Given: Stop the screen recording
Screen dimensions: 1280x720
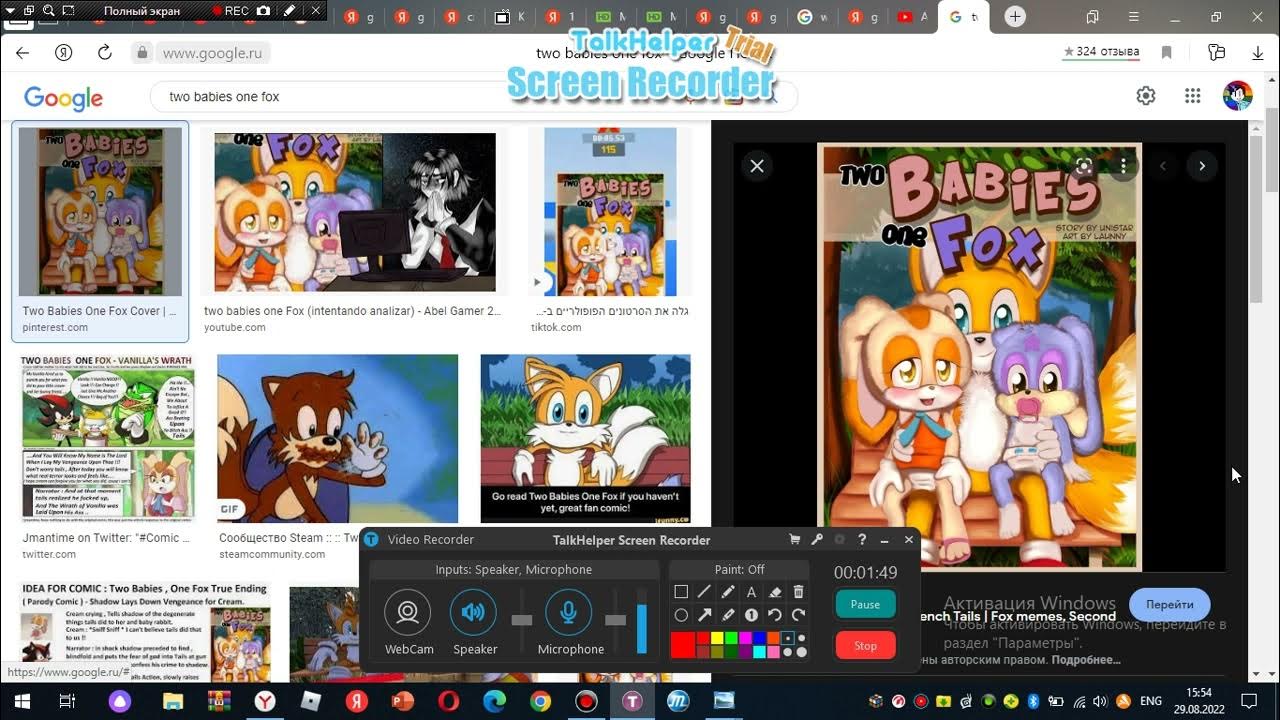Looking at the screenshot, I should 865,645.
